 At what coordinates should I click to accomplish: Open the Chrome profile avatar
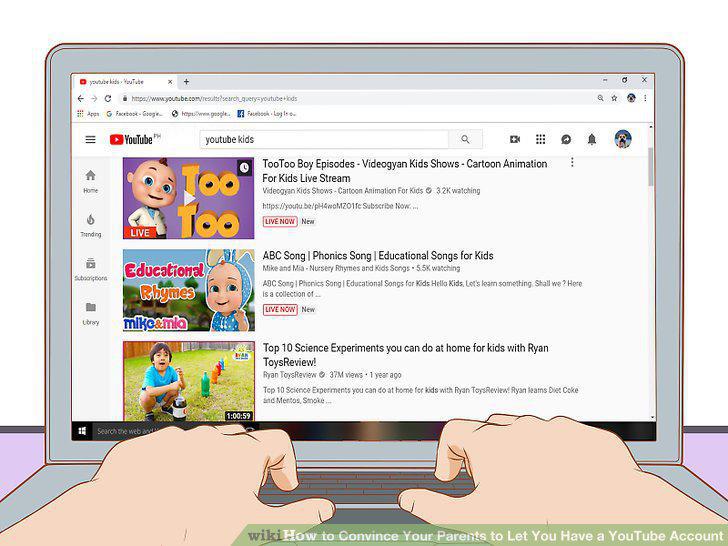(x=631, y=98)
